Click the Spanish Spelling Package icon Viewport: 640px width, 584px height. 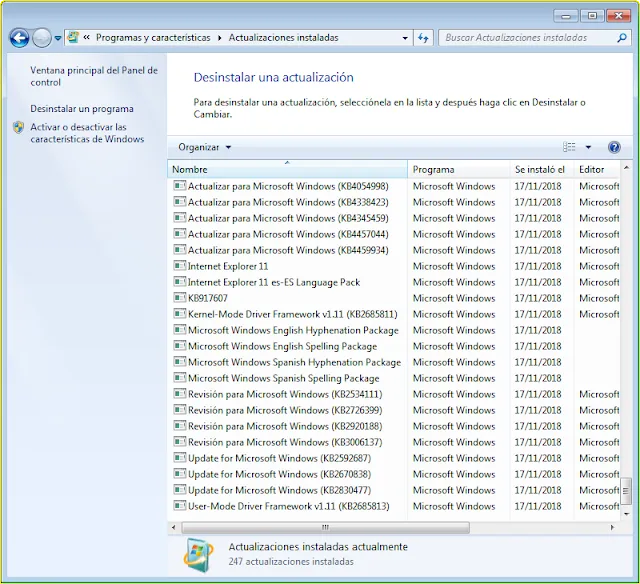180,377
